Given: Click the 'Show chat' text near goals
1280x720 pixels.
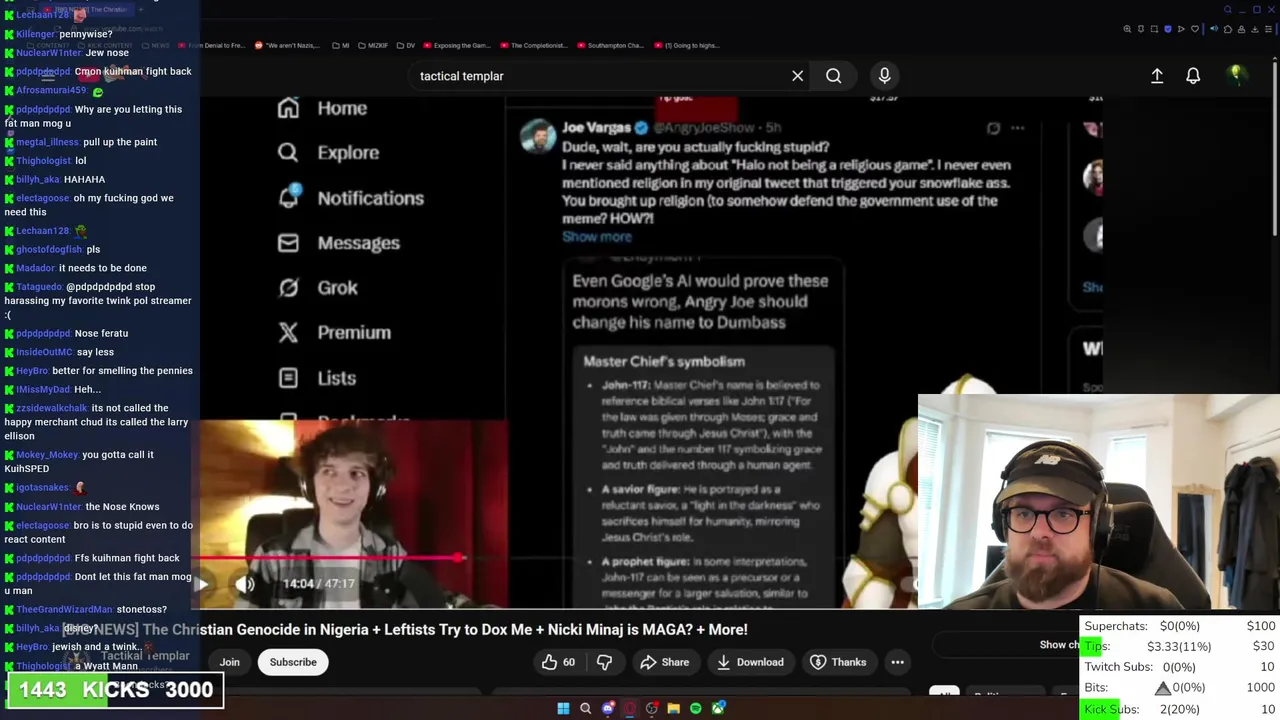Looking at the screenshot, I should pyautogui.click(x=1060, y=645).
